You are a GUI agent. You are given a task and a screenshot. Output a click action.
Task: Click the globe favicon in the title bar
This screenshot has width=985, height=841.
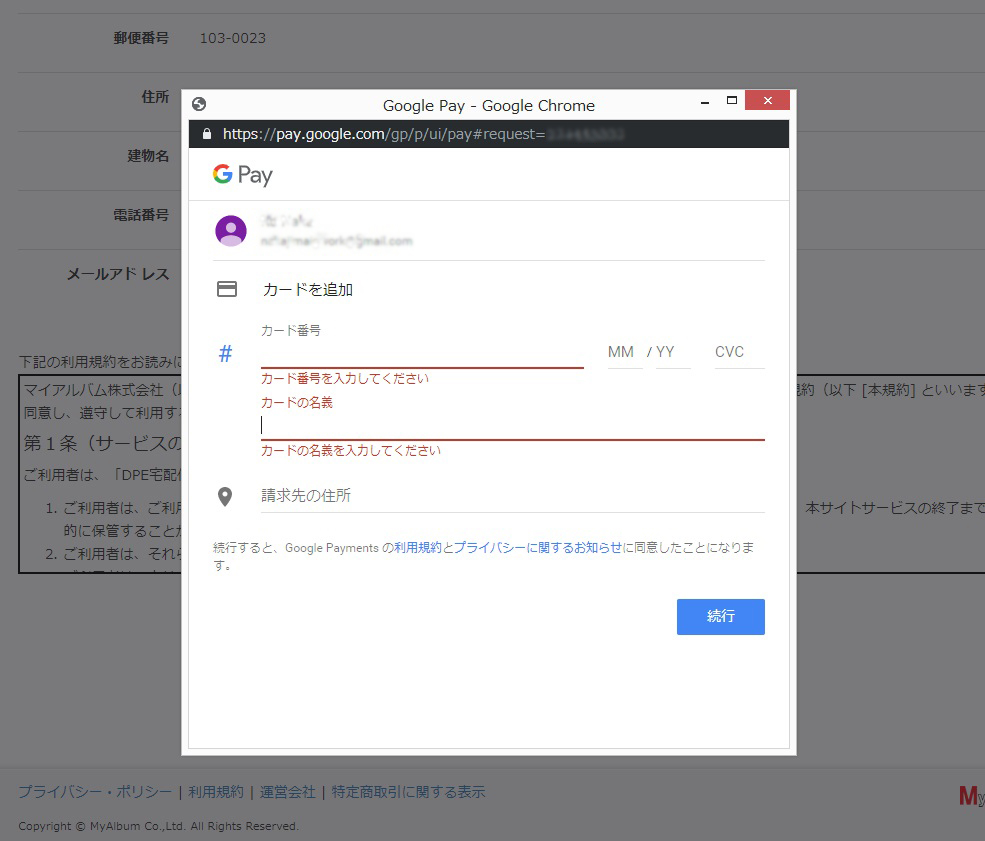click(198, 102)
